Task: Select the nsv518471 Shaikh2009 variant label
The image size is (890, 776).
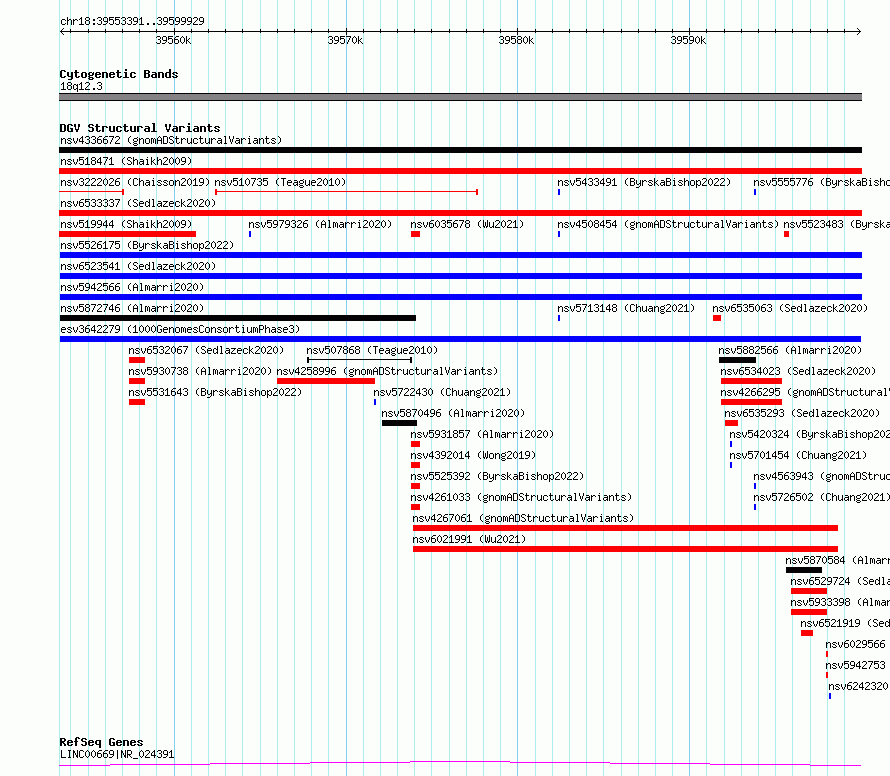Action: [126, 161]
